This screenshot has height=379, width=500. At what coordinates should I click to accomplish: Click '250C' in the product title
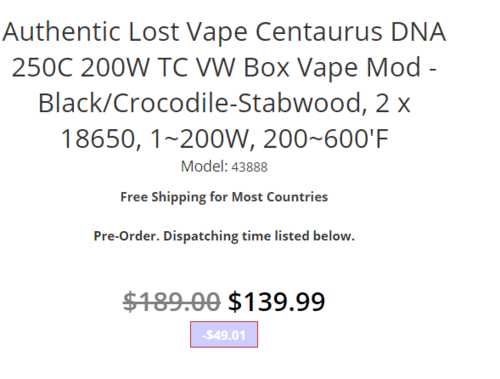(x=42, y=67)
